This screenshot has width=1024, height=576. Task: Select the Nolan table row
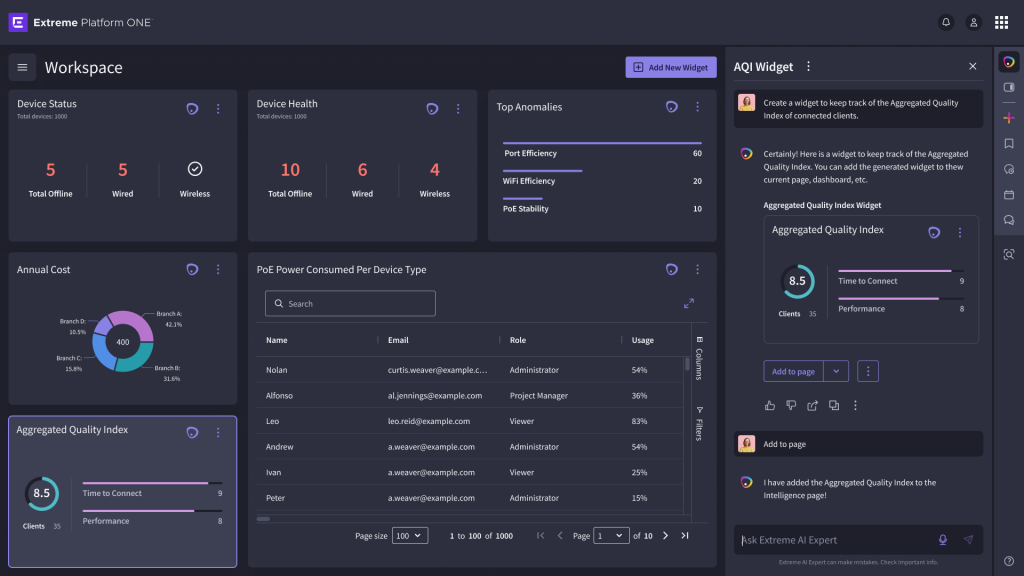[x=470, y=370]
